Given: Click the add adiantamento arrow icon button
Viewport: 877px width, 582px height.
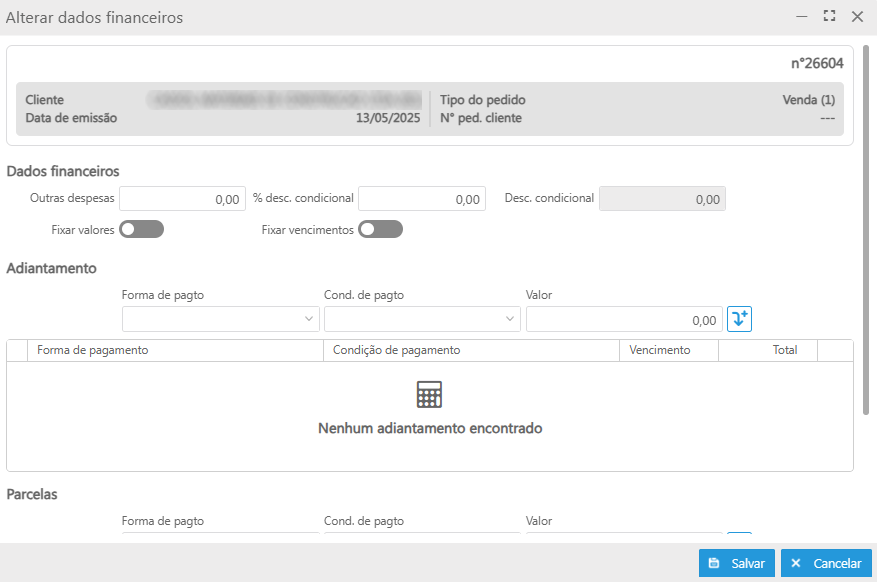Looking at the screenshot, I should tap(739, 319).
